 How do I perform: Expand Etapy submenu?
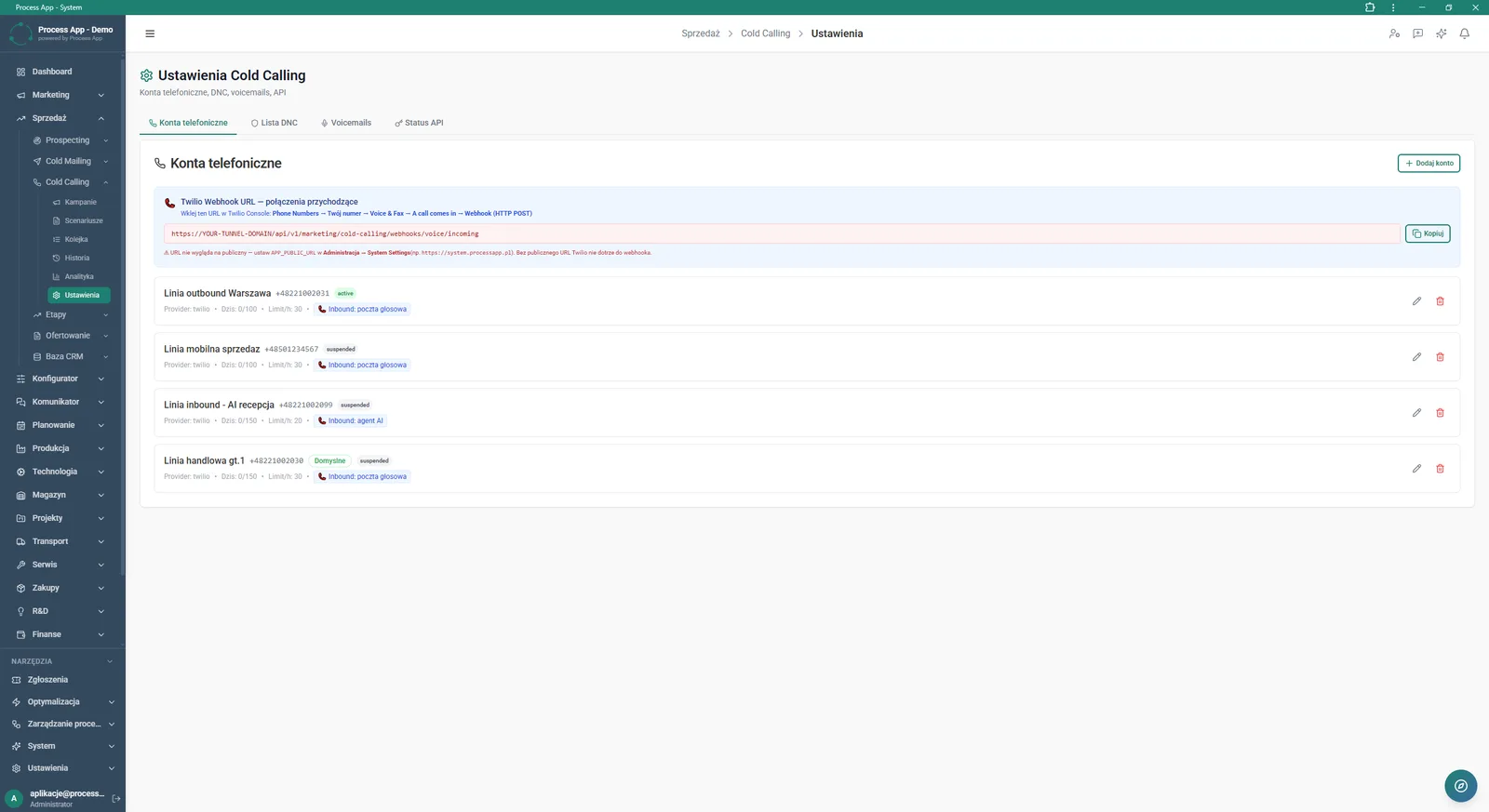click(71, 314)
